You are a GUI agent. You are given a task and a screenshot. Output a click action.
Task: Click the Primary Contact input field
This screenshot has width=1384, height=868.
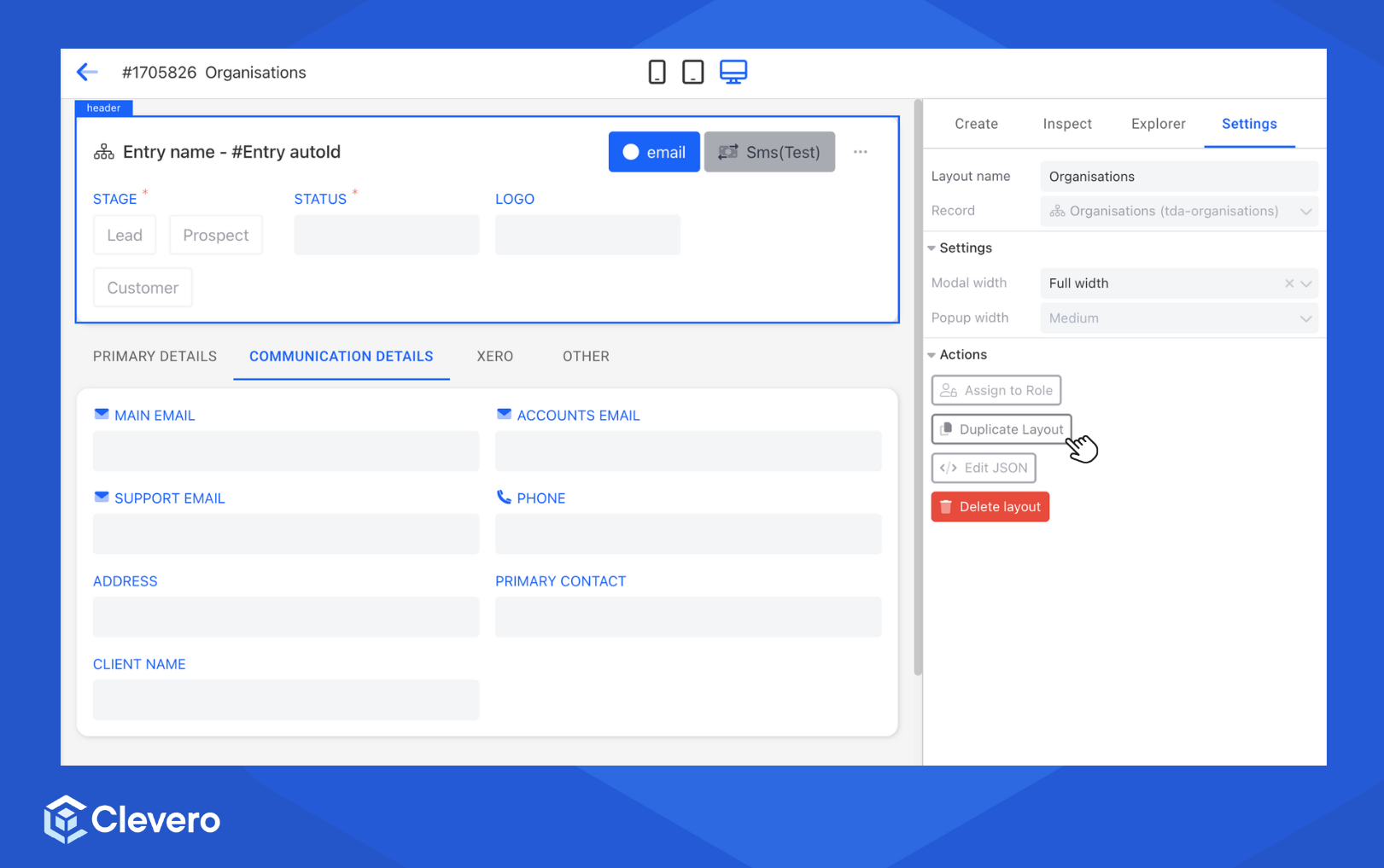click(x=688, y=616)
